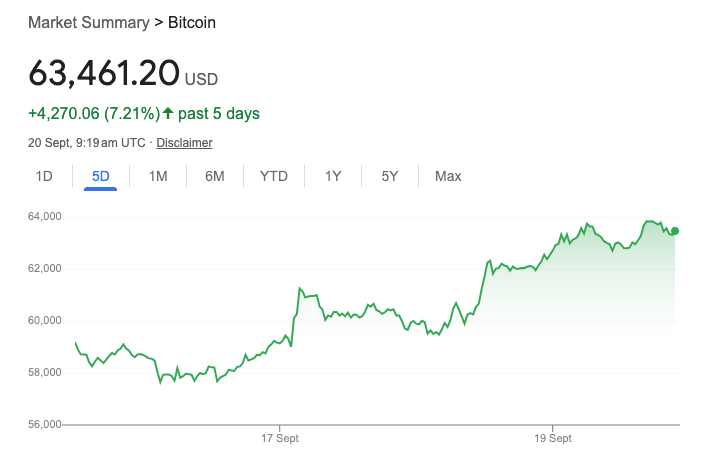The height and width of the screenshot is (451, 707).
Task: Select the 5D time range tab
Action: pos(100,176)
